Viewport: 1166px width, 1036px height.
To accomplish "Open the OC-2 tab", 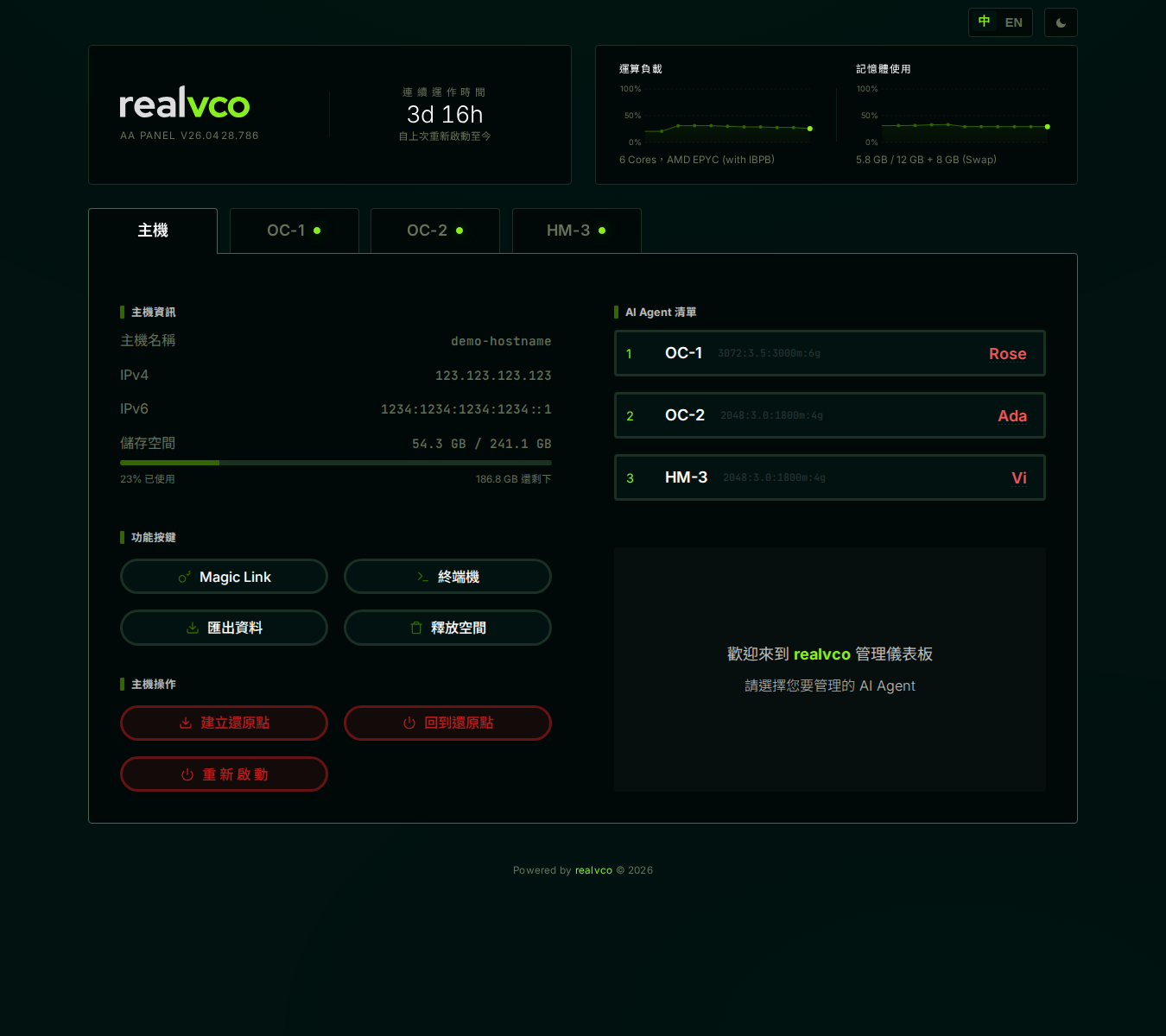I will (435, 231).
